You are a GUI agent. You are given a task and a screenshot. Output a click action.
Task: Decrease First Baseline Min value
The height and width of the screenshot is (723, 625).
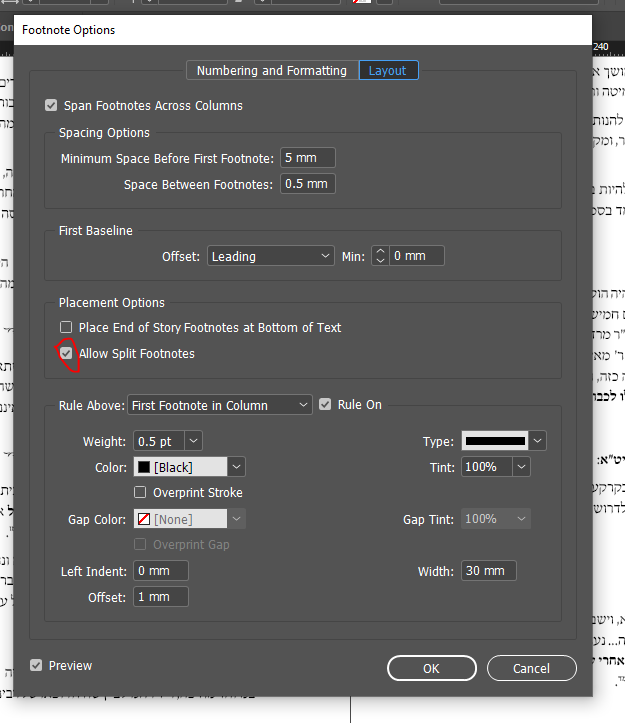click(380, 261)
